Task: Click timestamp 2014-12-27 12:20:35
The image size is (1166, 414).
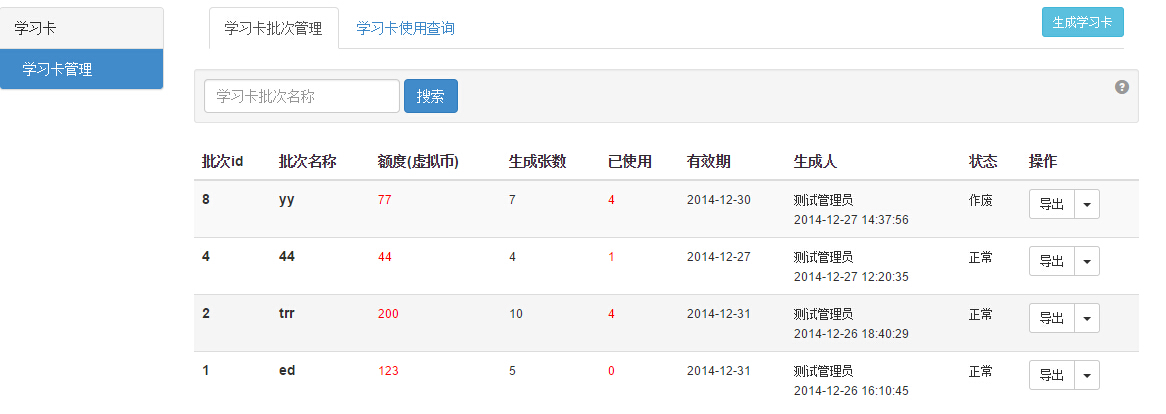Action: (x=851, y=277)
